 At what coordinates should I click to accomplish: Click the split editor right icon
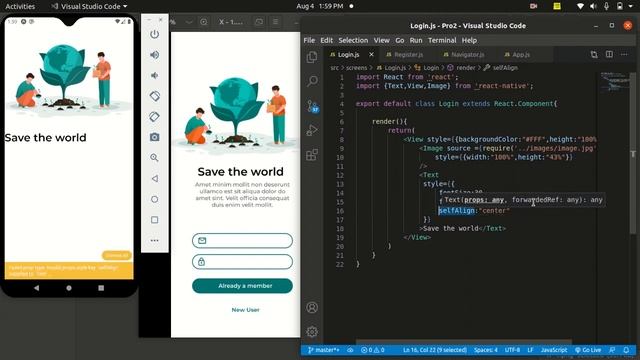pos(609,54)
